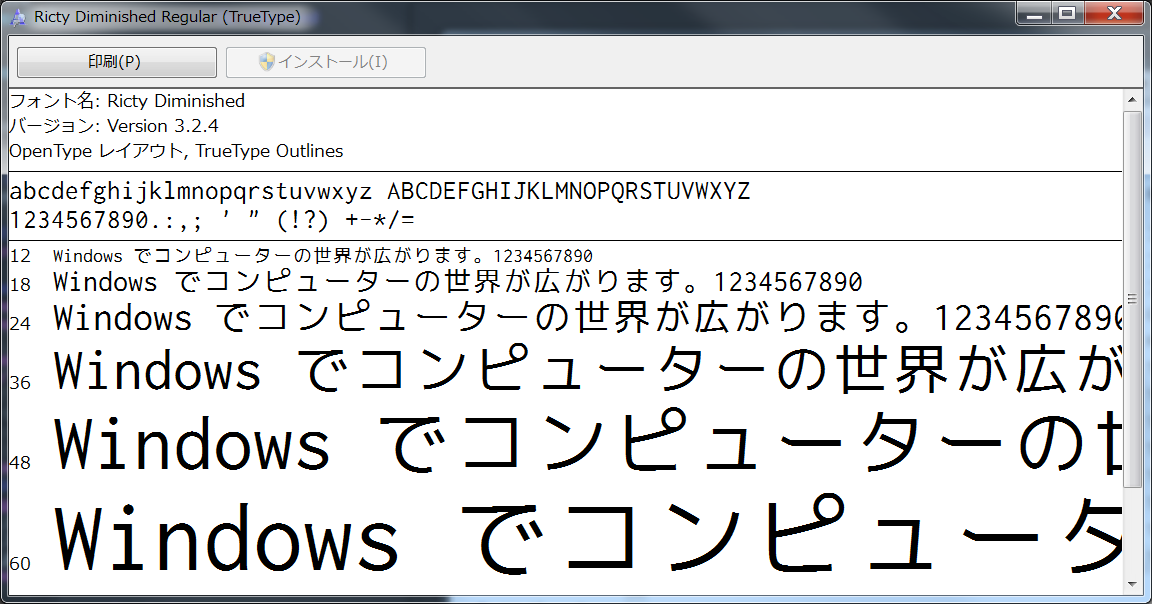Minimize the font viewer window

click(1036, 13)
